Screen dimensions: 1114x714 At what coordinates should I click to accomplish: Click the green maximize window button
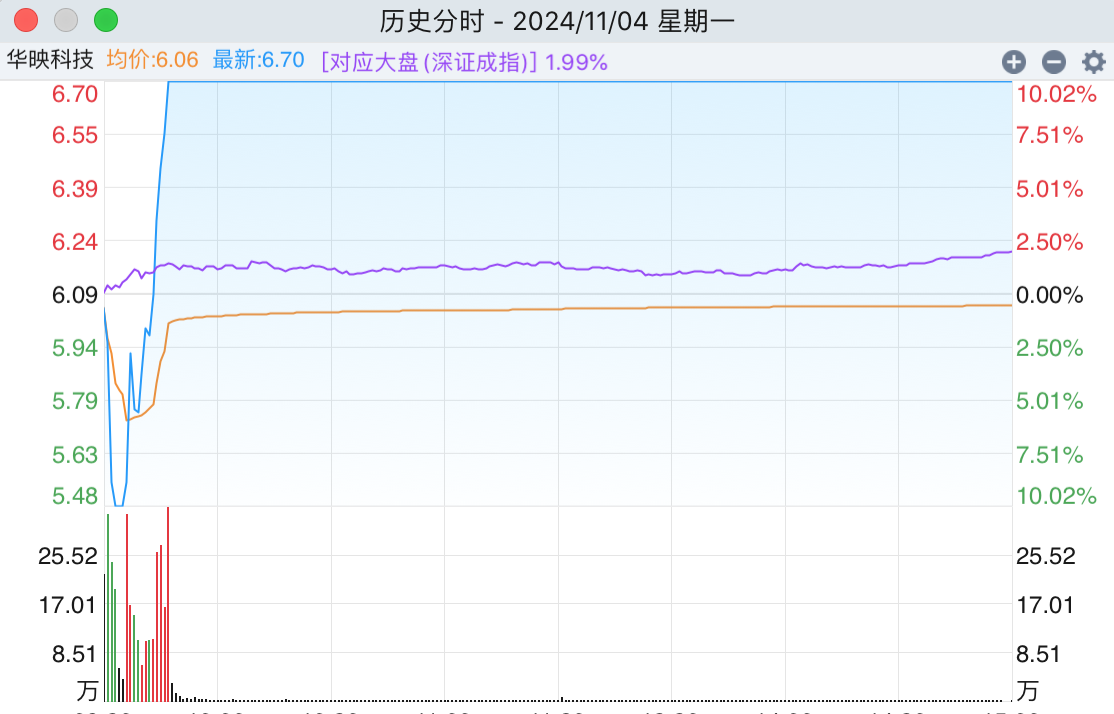[x=106, y=20]
